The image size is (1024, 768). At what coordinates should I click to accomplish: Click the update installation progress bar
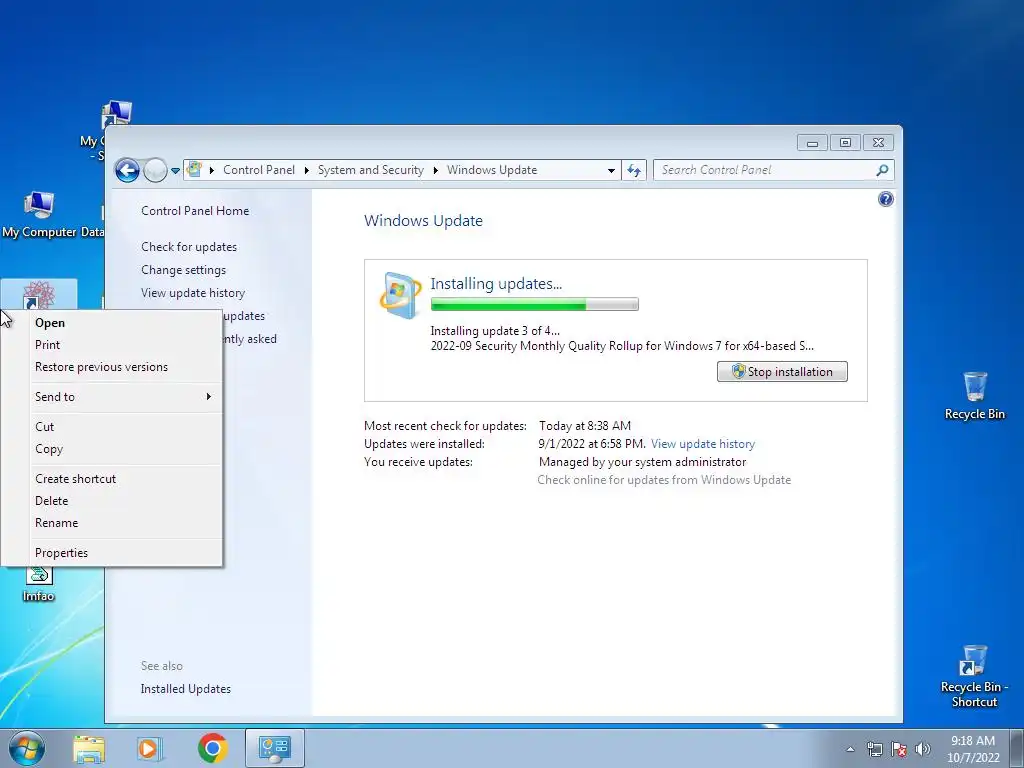534,304
